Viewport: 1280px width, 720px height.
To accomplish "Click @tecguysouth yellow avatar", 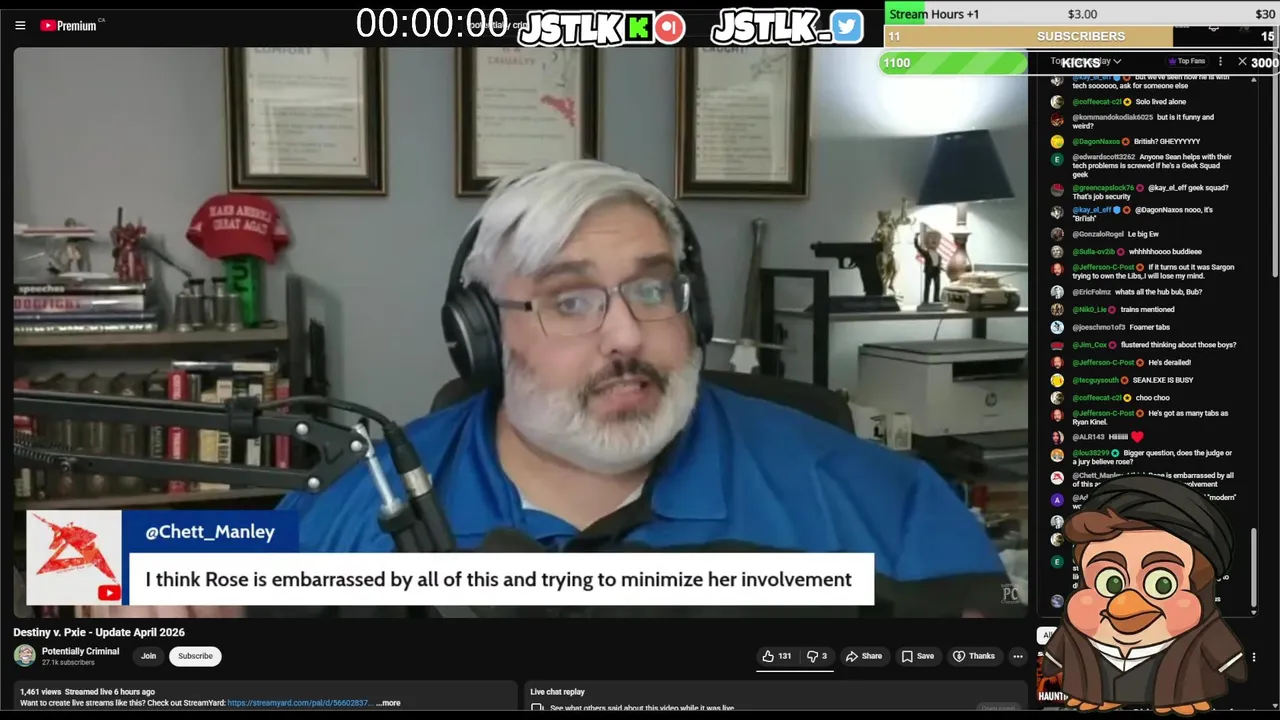I will [1057, 380].
